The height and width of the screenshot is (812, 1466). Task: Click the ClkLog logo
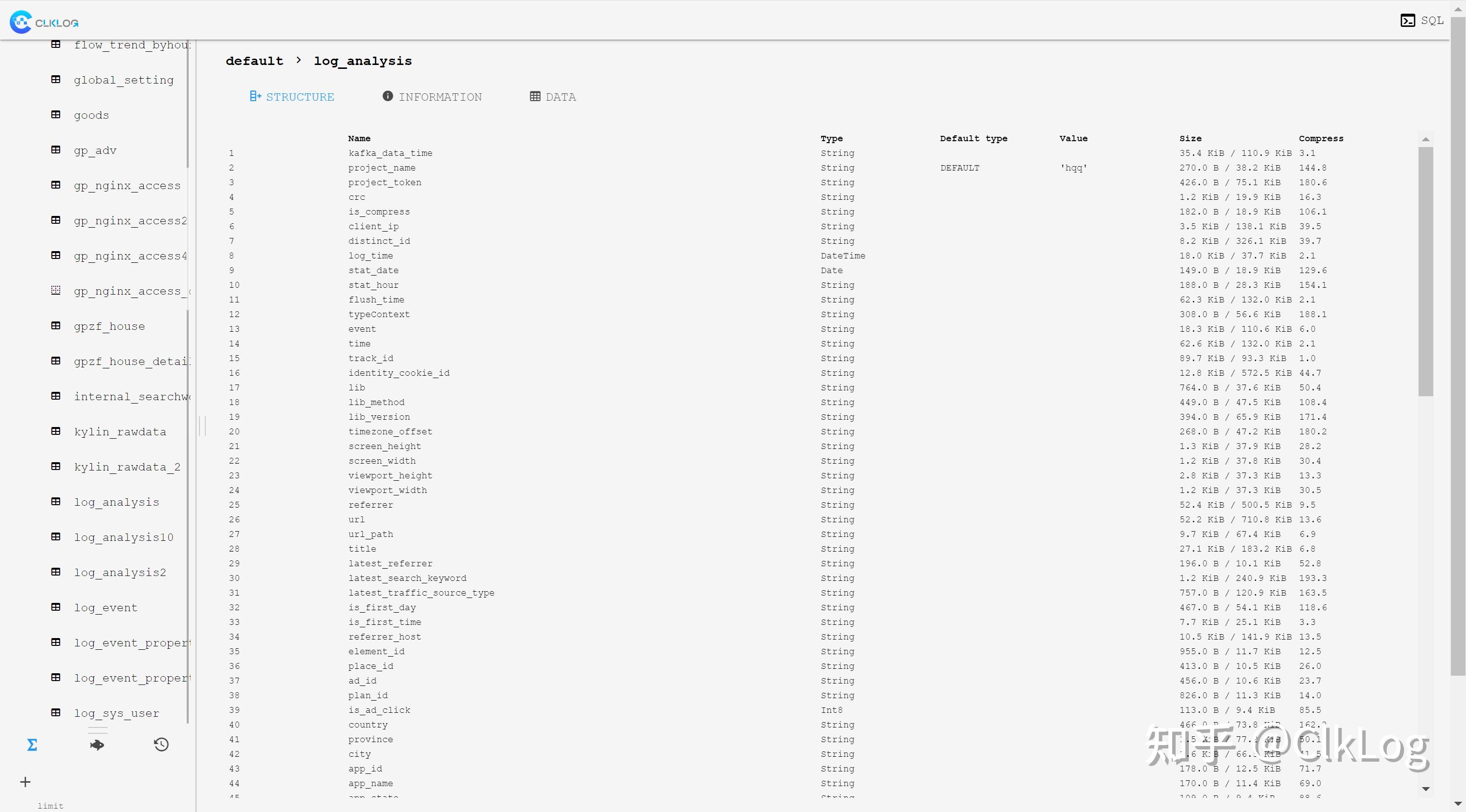click(44, 22)
